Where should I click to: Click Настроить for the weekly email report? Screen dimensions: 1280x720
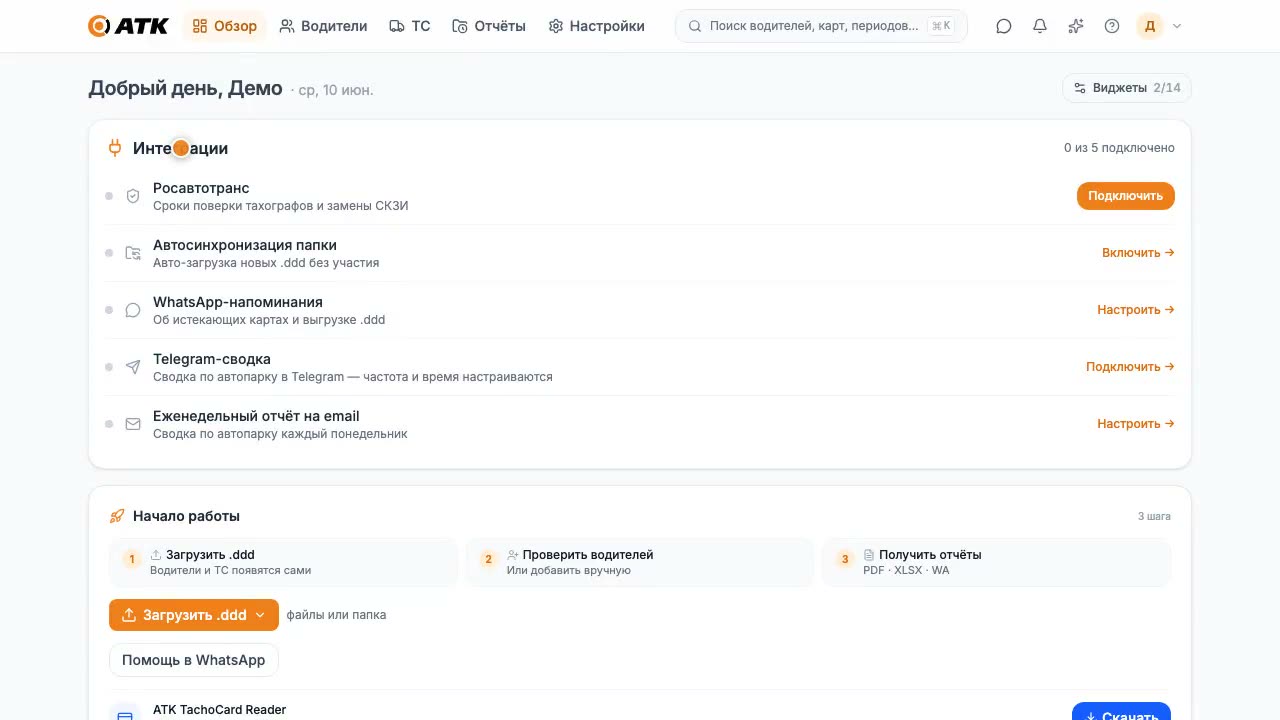tap(1136, 424)
